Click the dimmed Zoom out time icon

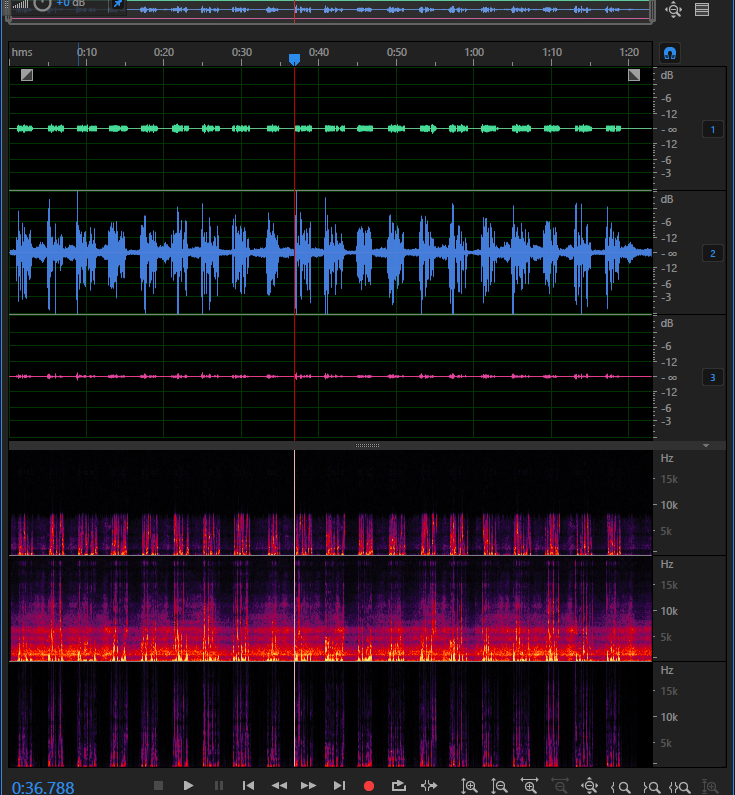click(x=560, y=786)
